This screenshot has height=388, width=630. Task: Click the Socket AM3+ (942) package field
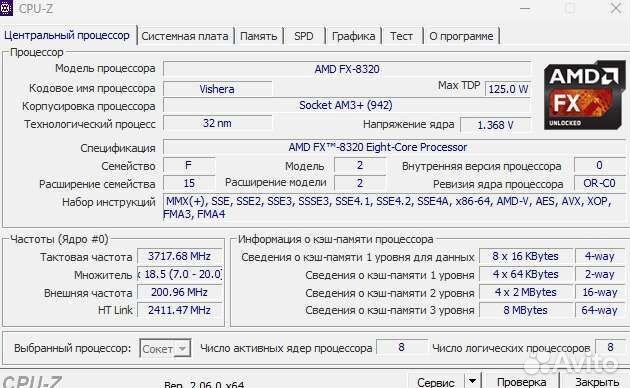(346, 106)
